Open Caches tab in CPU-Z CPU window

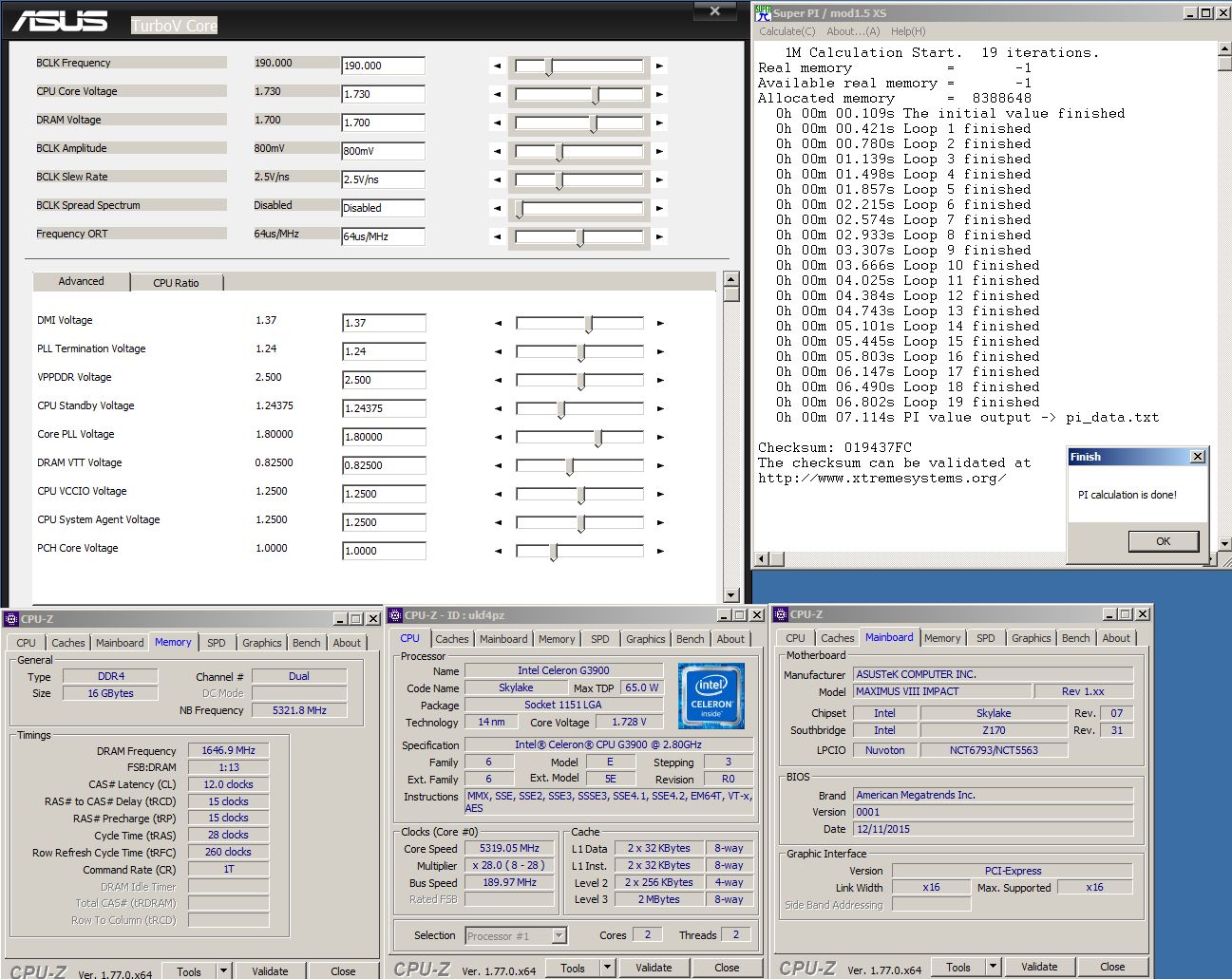[x=452, y=639]
